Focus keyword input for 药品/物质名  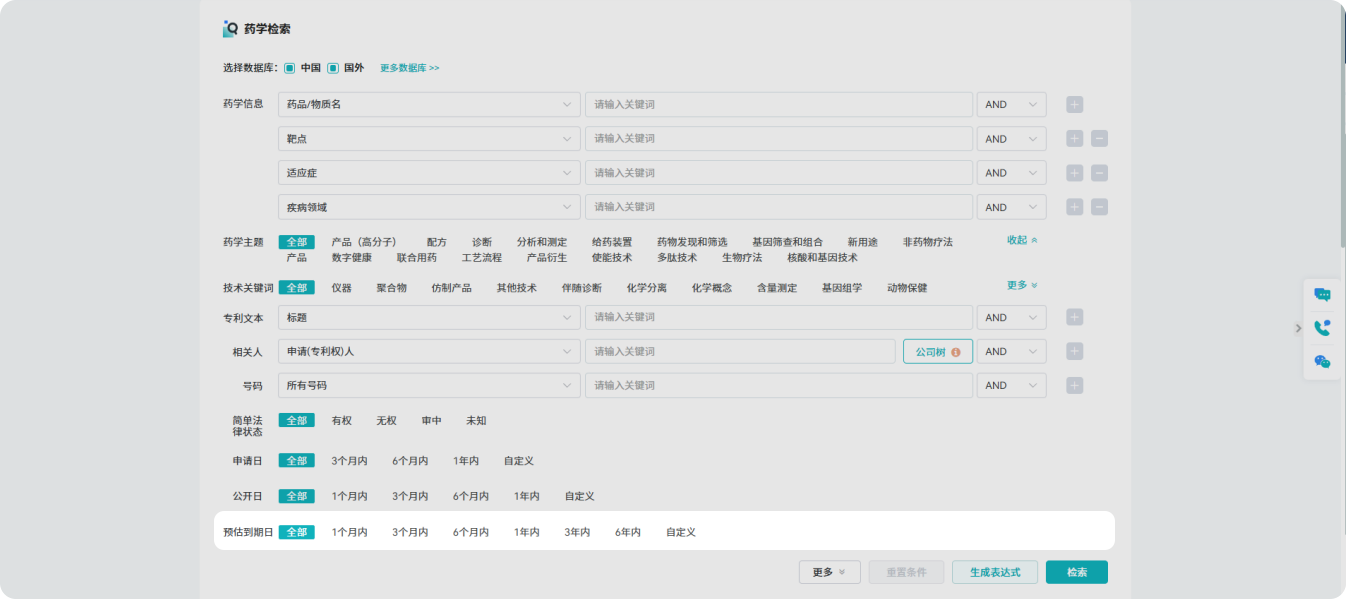click(779, 104)
